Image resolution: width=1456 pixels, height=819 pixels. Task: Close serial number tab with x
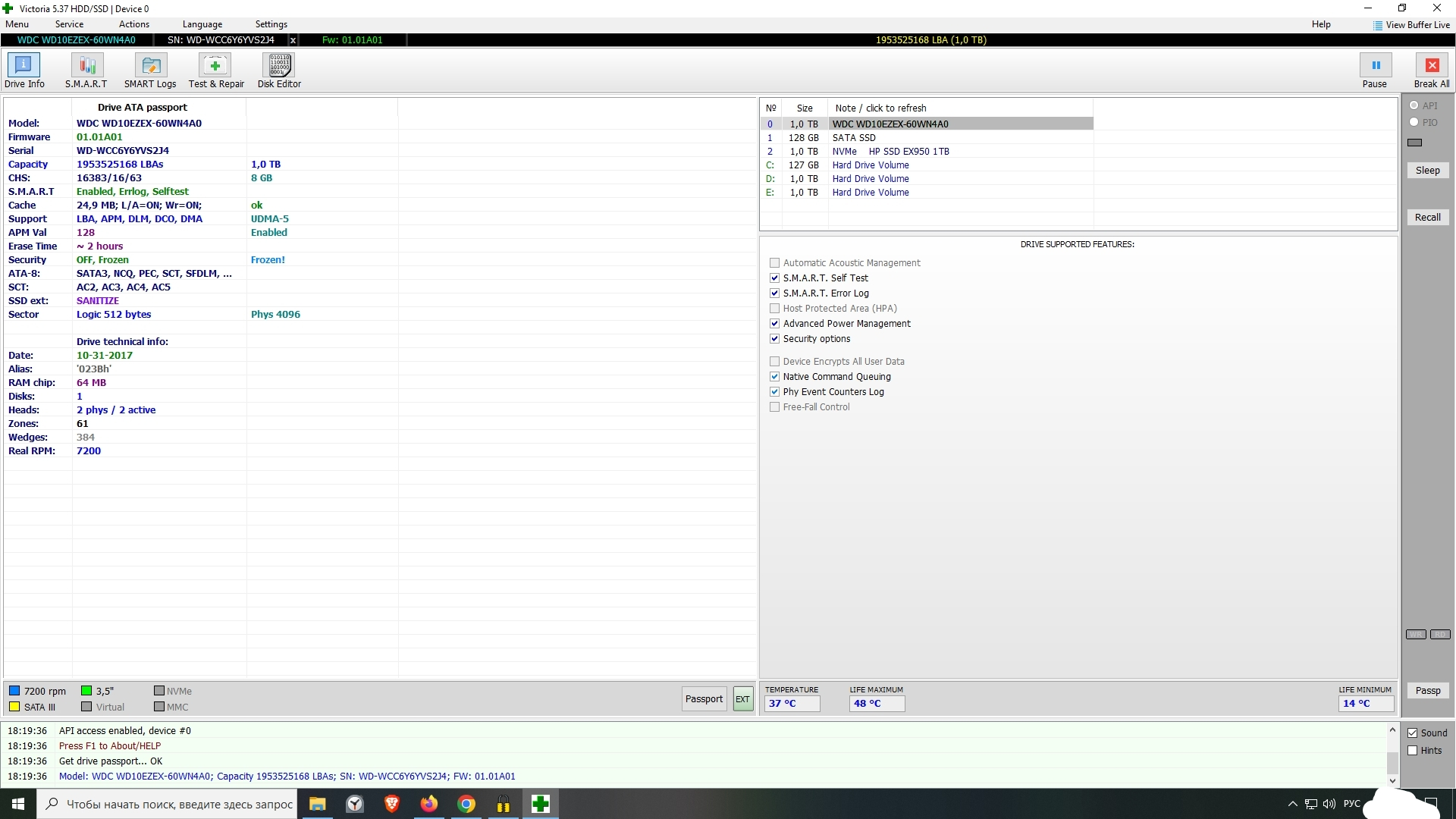(293, 40)
